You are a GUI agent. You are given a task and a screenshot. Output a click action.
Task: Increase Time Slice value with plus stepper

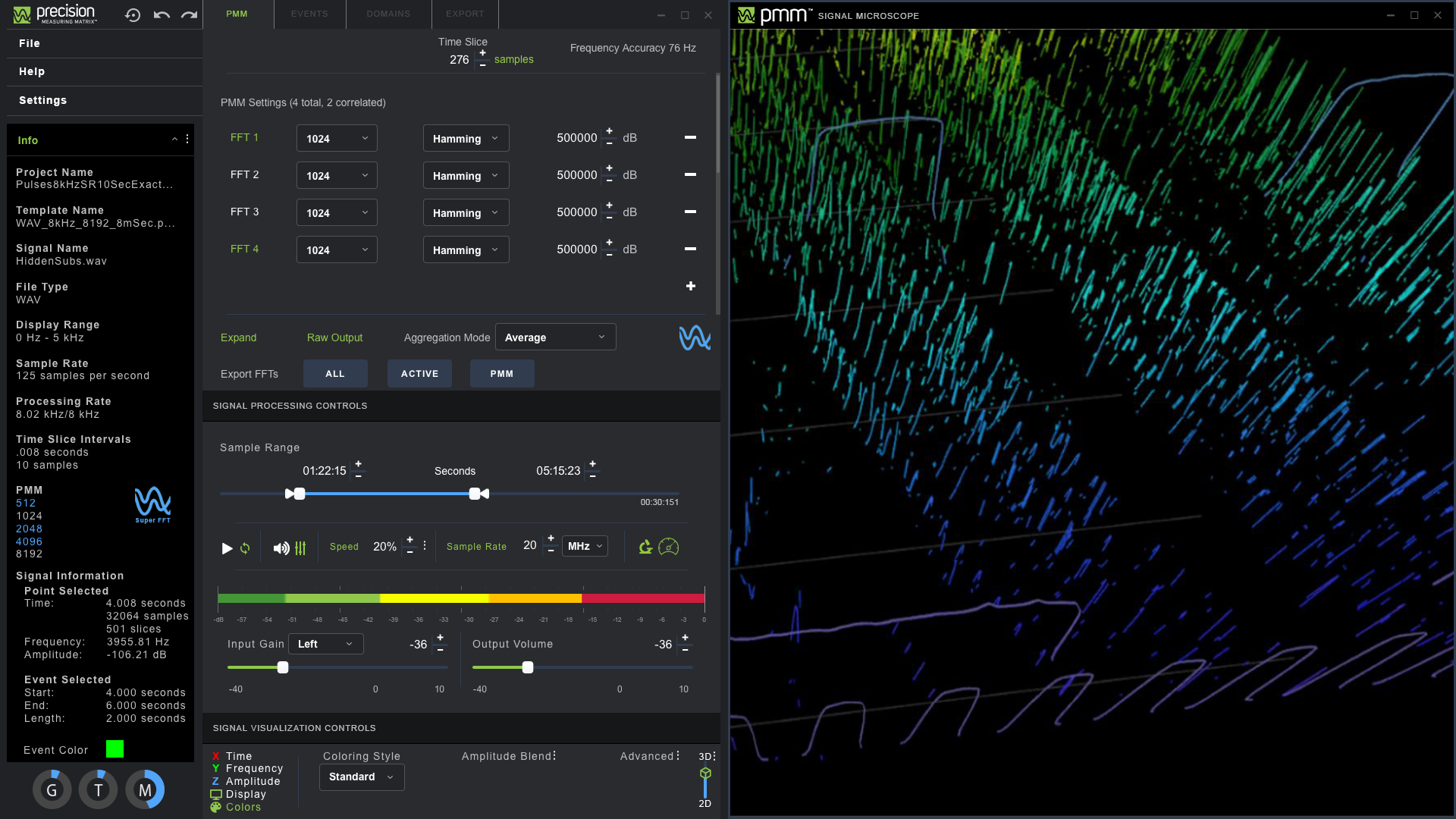pyautogui.click(x=482, y=53)
